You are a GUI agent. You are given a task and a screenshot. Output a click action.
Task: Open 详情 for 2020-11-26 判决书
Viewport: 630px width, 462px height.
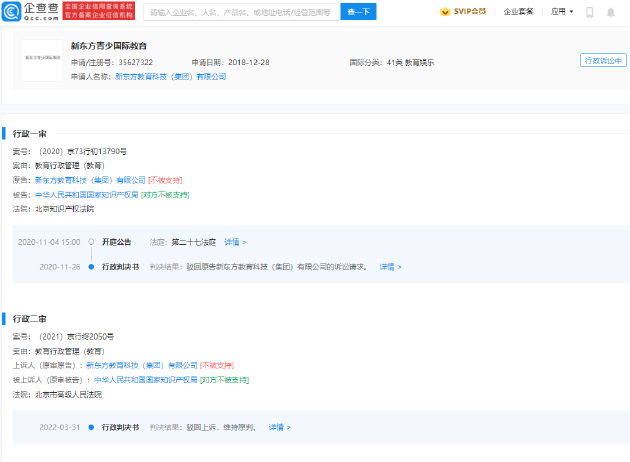[391, 267]
